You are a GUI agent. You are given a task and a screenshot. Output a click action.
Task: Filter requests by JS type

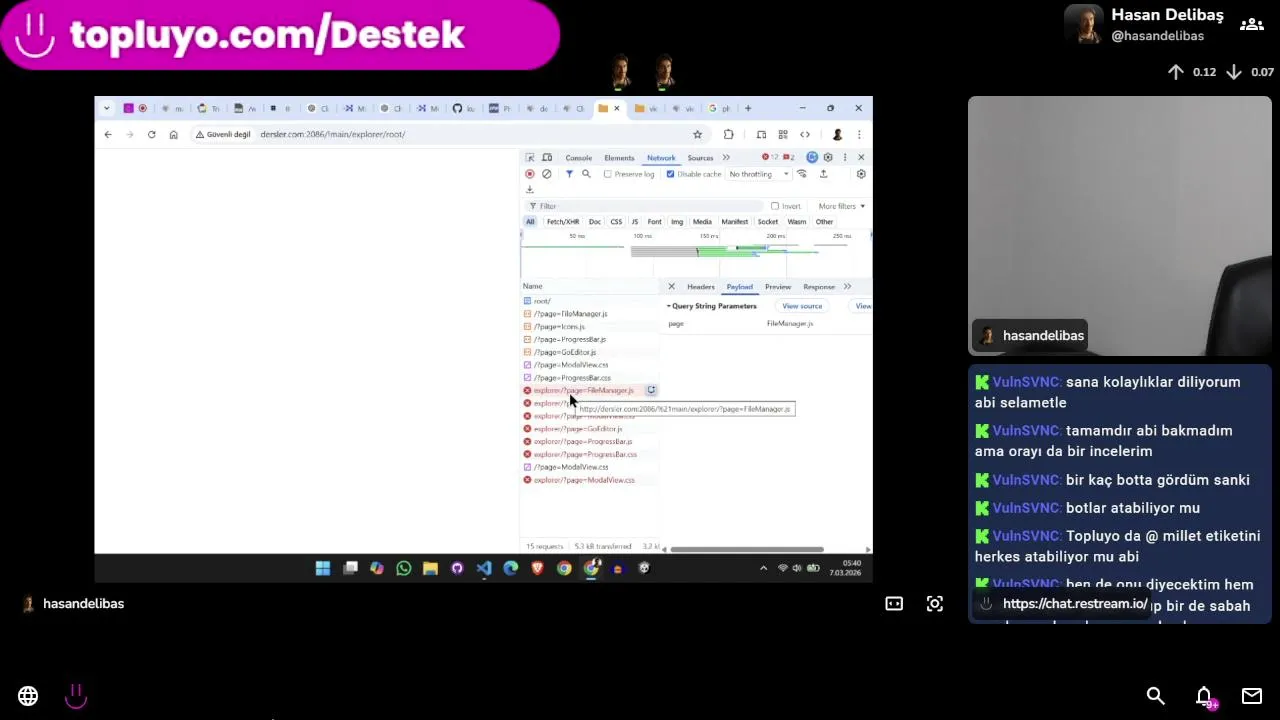point(634,222)
